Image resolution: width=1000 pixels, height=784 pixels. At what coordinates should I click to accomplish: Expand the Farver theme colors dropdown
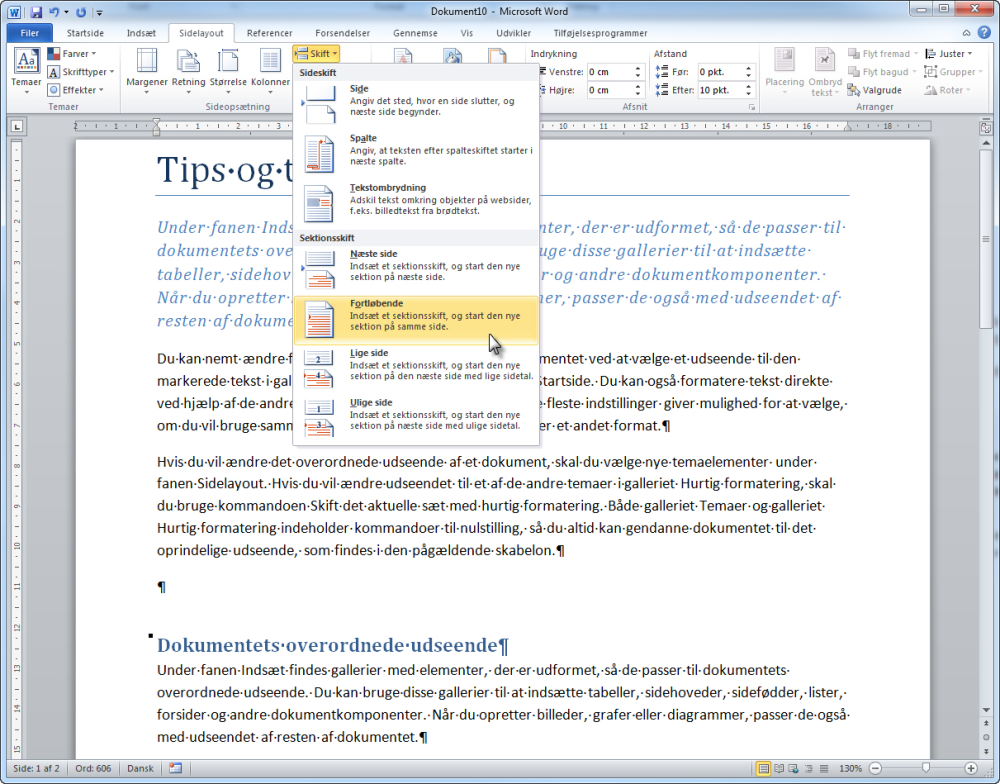point(73,54)
